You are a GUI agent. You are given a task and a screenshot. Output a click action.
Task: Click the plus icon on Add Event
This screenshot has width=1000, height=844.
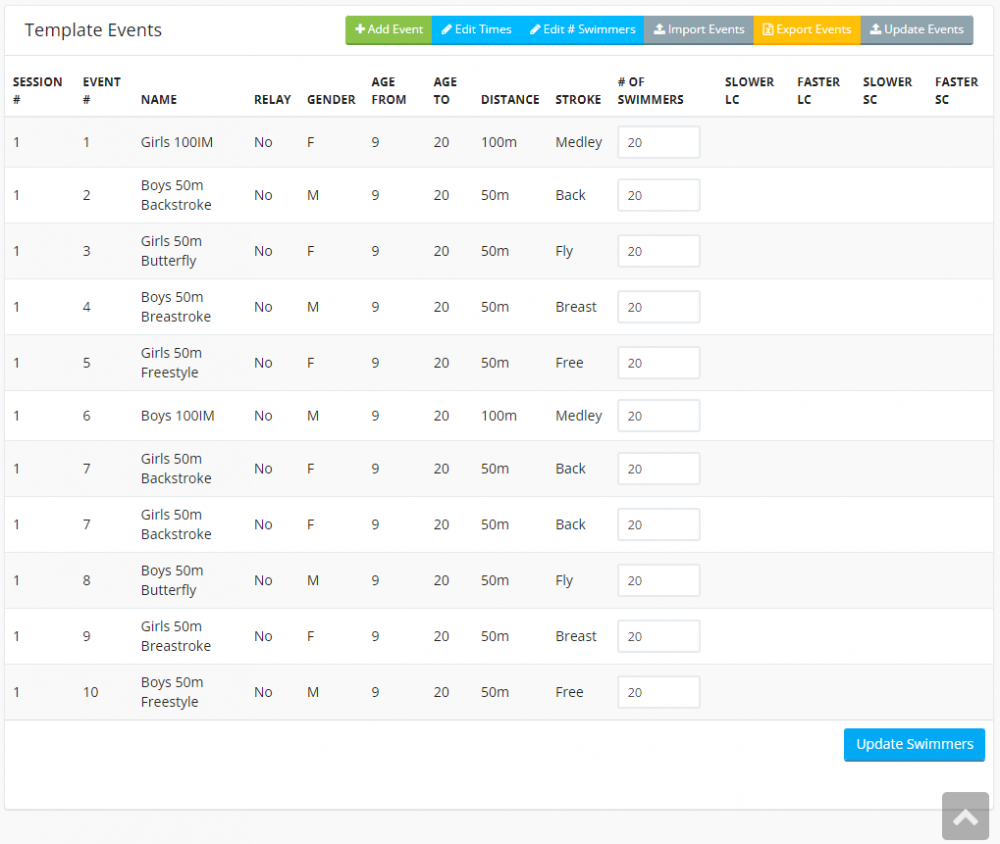pyautogui.click(x=359, y=30)
